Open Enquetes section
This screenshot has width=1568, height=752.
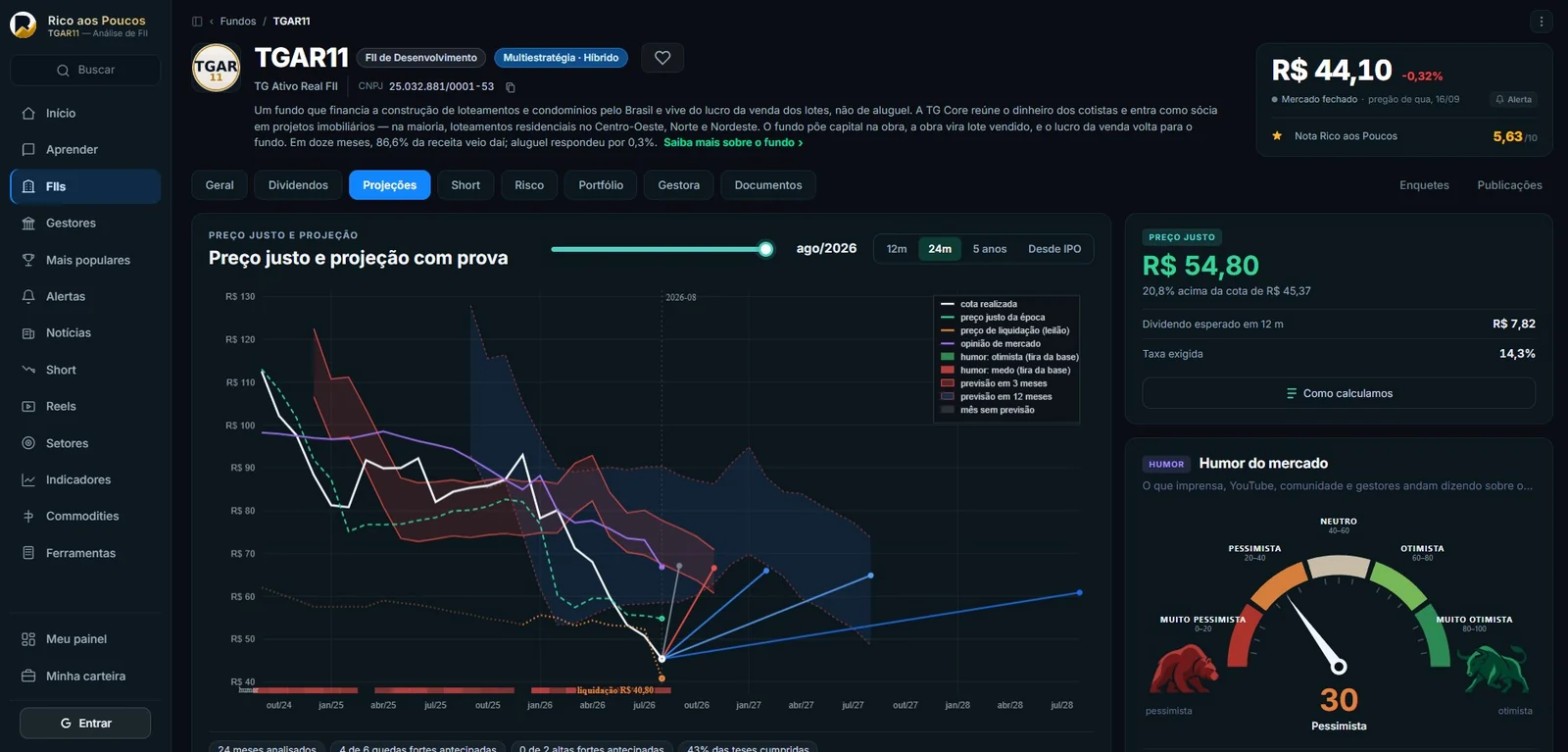[x=1424, y=185]
